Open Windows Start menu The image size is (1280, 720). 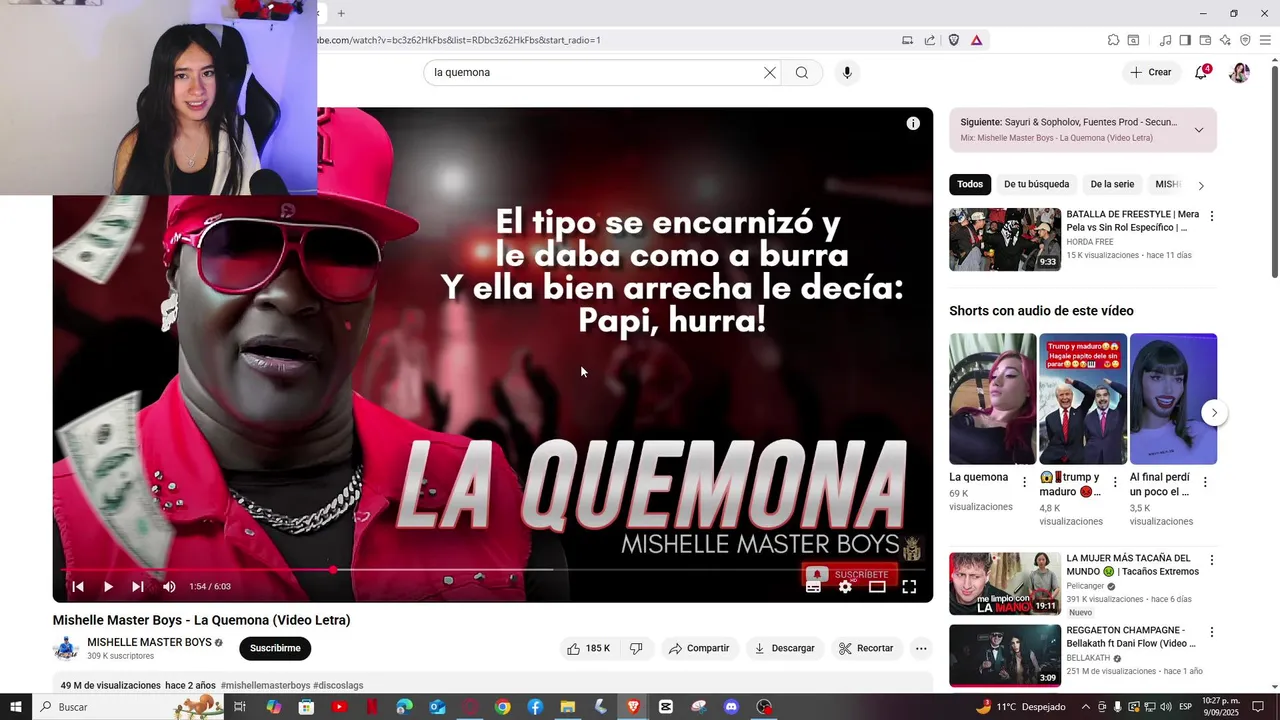(x=16, y=707)
